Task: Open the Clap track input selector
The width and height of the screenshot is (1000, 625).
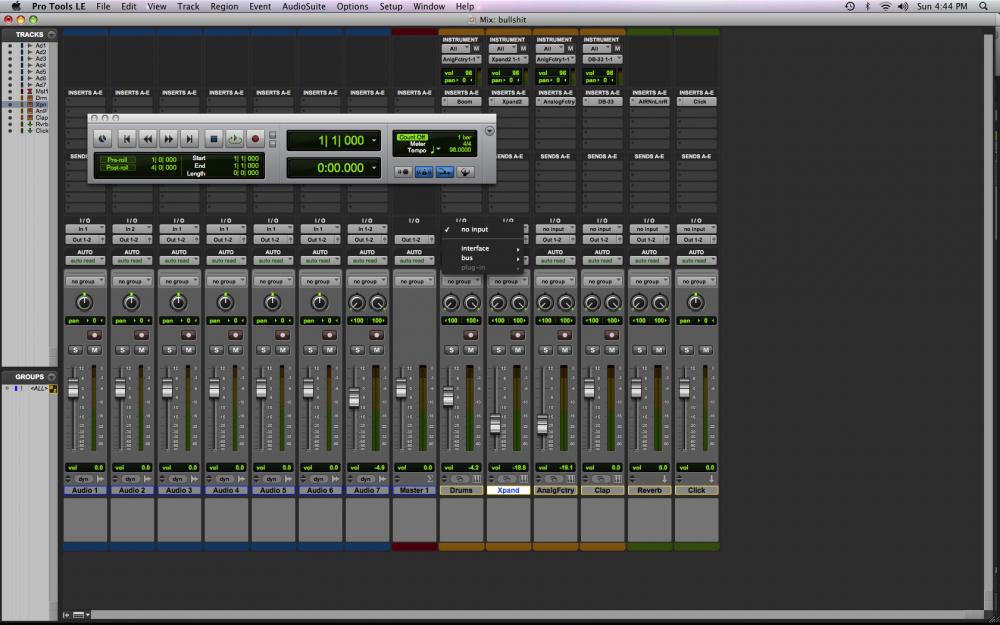Action: coord(602,229)
